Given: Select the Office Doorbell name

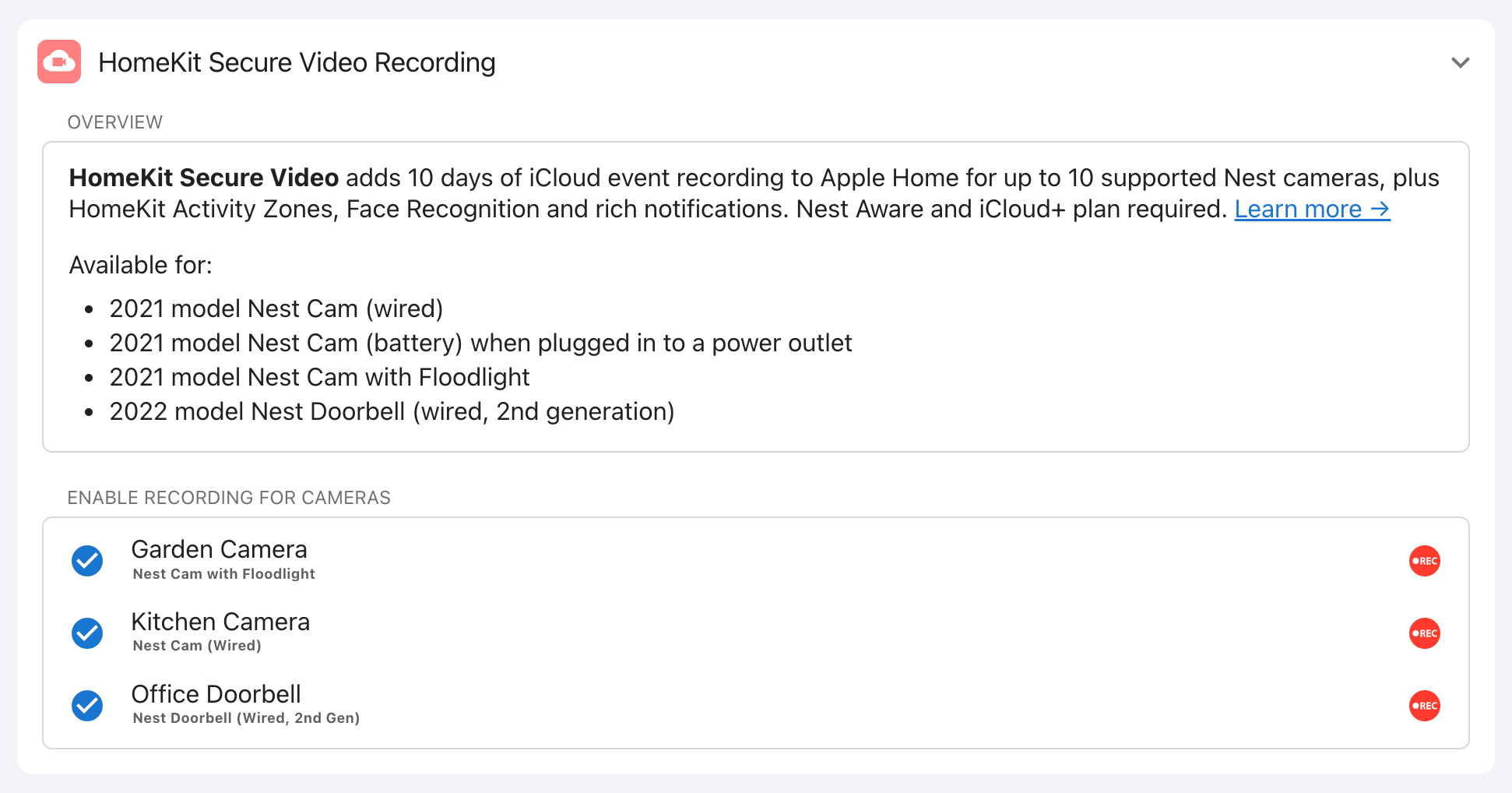Looking at the screenshot, I should 216,694.
